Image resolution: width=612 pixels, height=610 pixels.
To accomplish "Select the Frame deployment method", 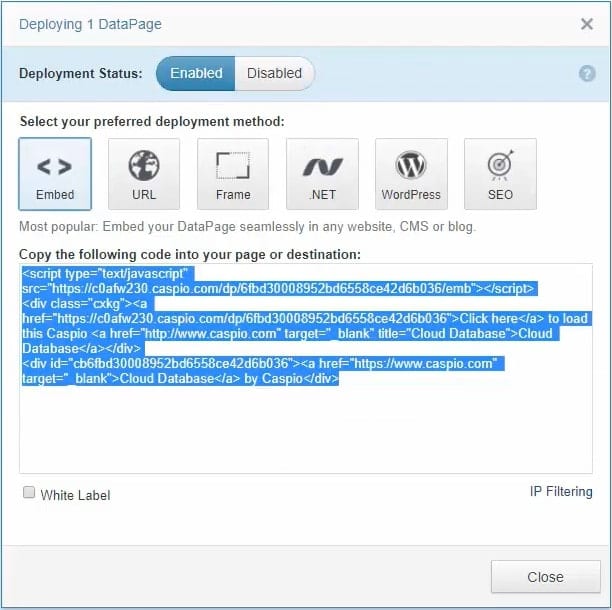I will (x=233, y=174).
